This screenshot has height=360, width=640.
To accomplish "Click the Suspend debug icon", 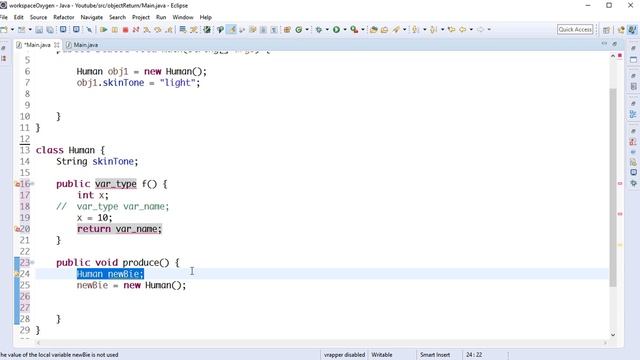I will (x=115, y=29).
